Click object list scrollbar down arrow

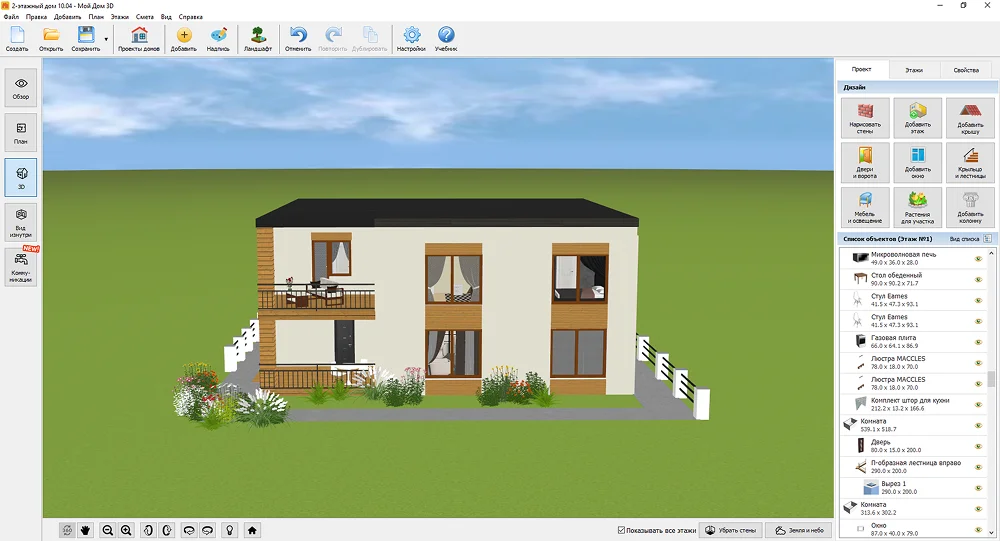point(991,532)
